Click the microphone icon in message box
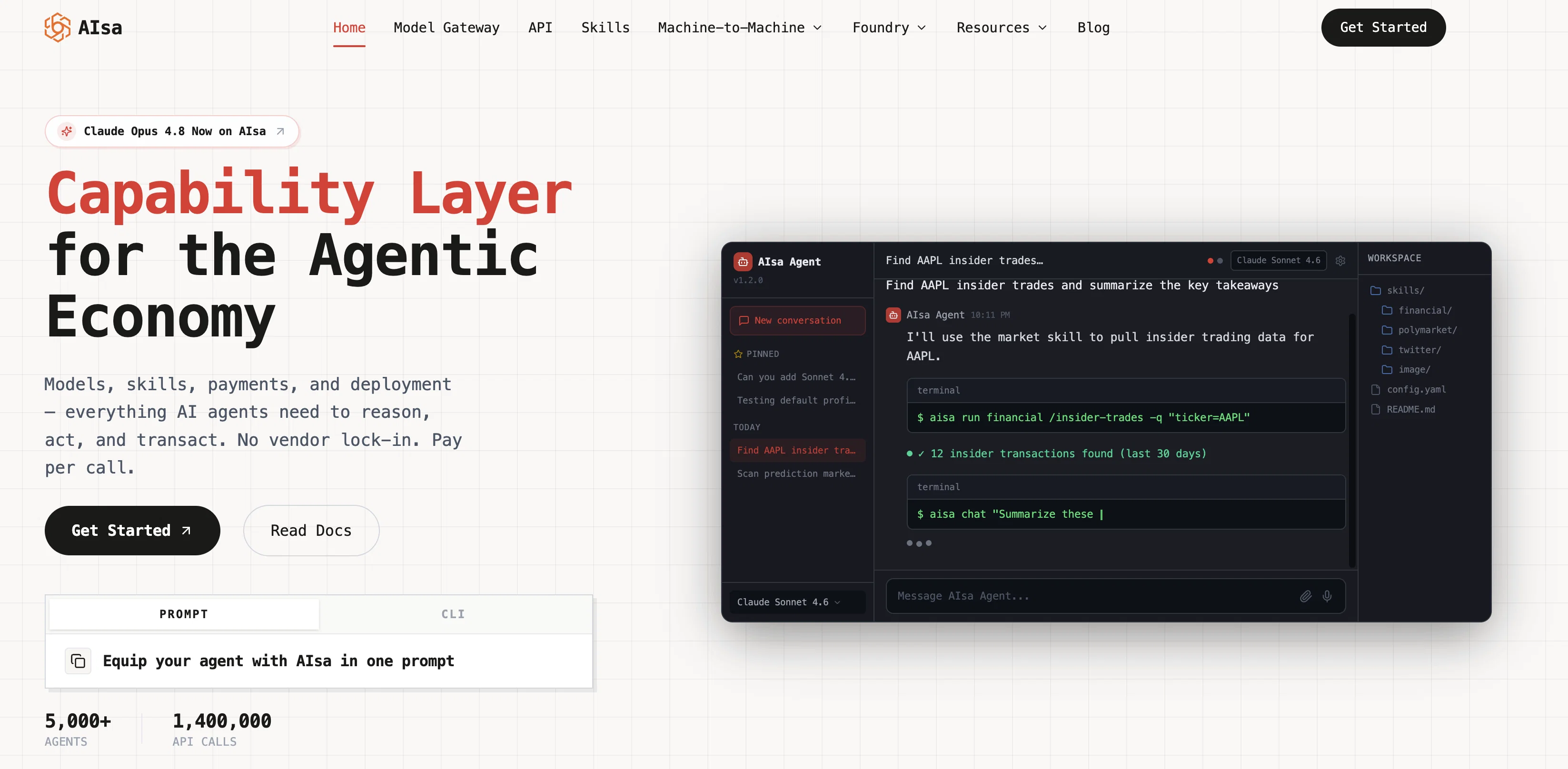The image size is (1568, 769). coord(1327,596)
